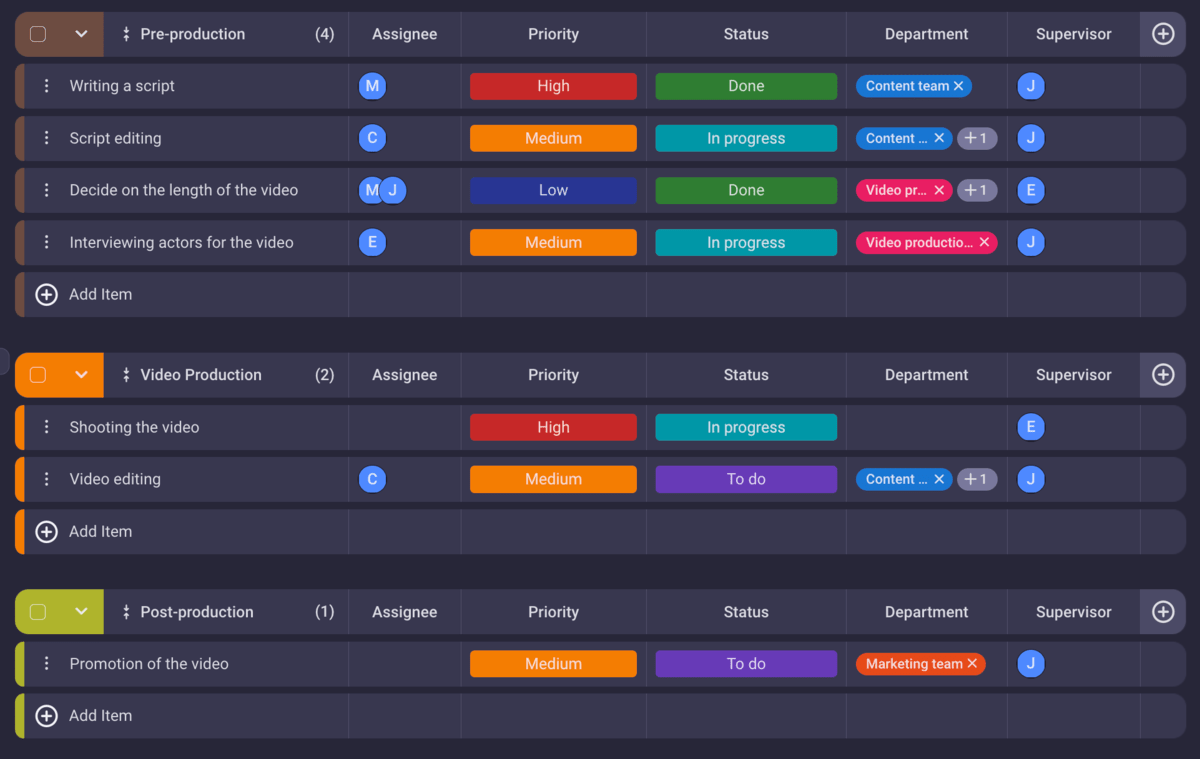Click the To do status on Promotion of the video
The height and width of the screenshot is (759, 1200).
point(745,663)
